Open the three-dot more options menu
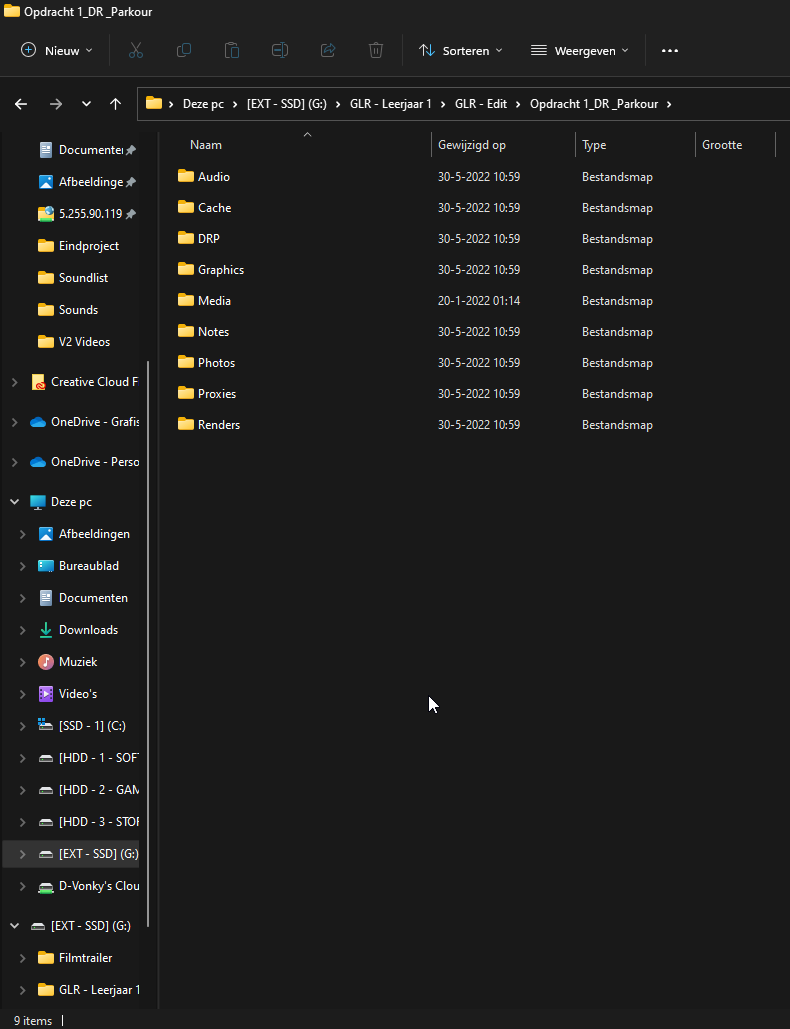The width and height of the screenshot is (790, 1029). click(670, 50)
